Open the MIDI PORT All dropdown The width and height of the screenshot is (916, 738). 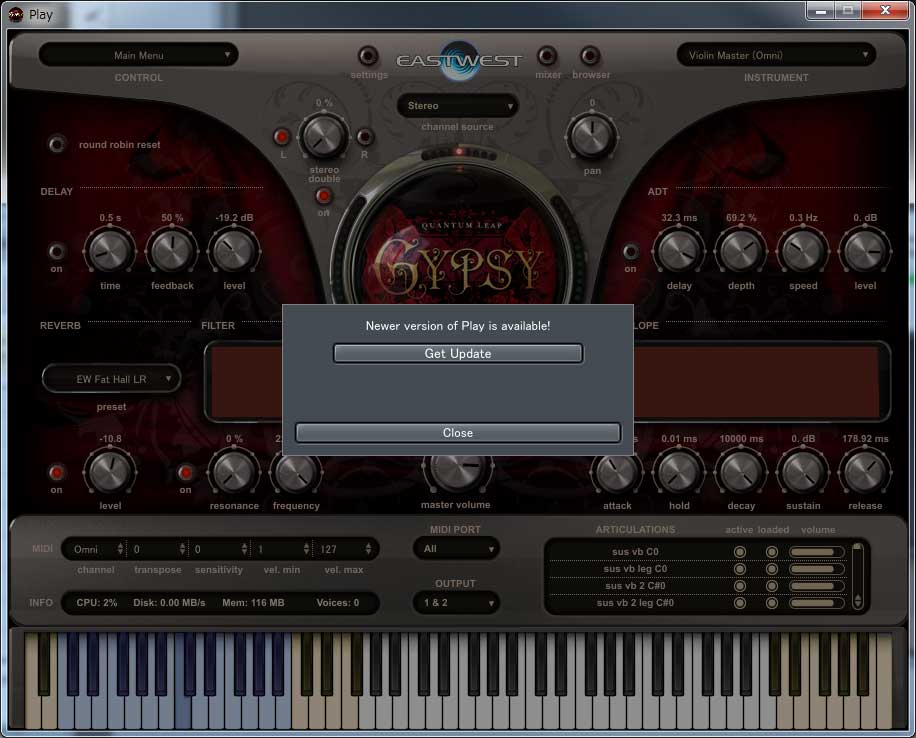pos(456,549)
